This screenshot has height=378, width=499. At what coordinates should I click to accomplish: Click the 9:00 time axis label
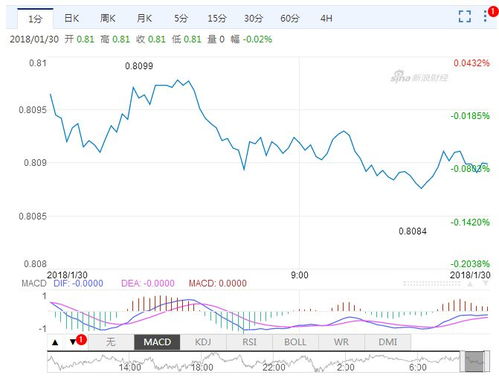pyautogui.click(x=299, y=275)
